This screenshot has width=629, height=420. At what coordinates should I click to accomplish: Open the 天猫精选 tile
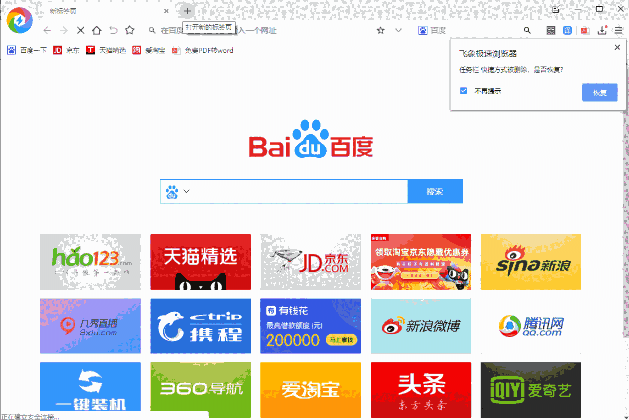[201, 262]
